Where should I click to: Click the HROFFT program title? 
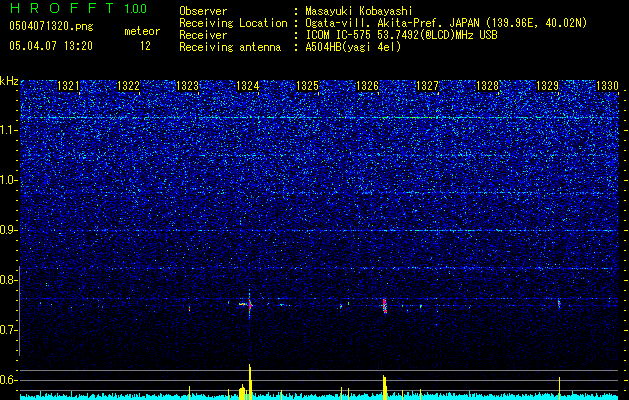62,8
